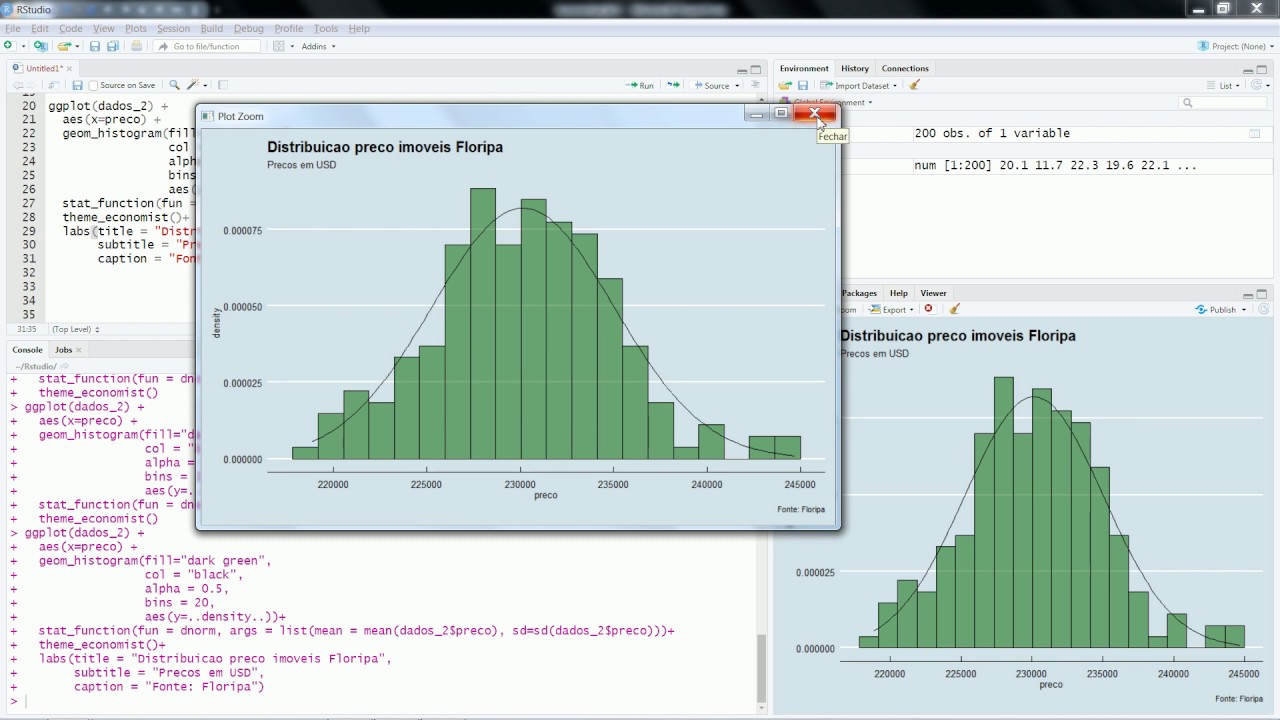Remove current plot with the red X icon

tap(929, 309)
